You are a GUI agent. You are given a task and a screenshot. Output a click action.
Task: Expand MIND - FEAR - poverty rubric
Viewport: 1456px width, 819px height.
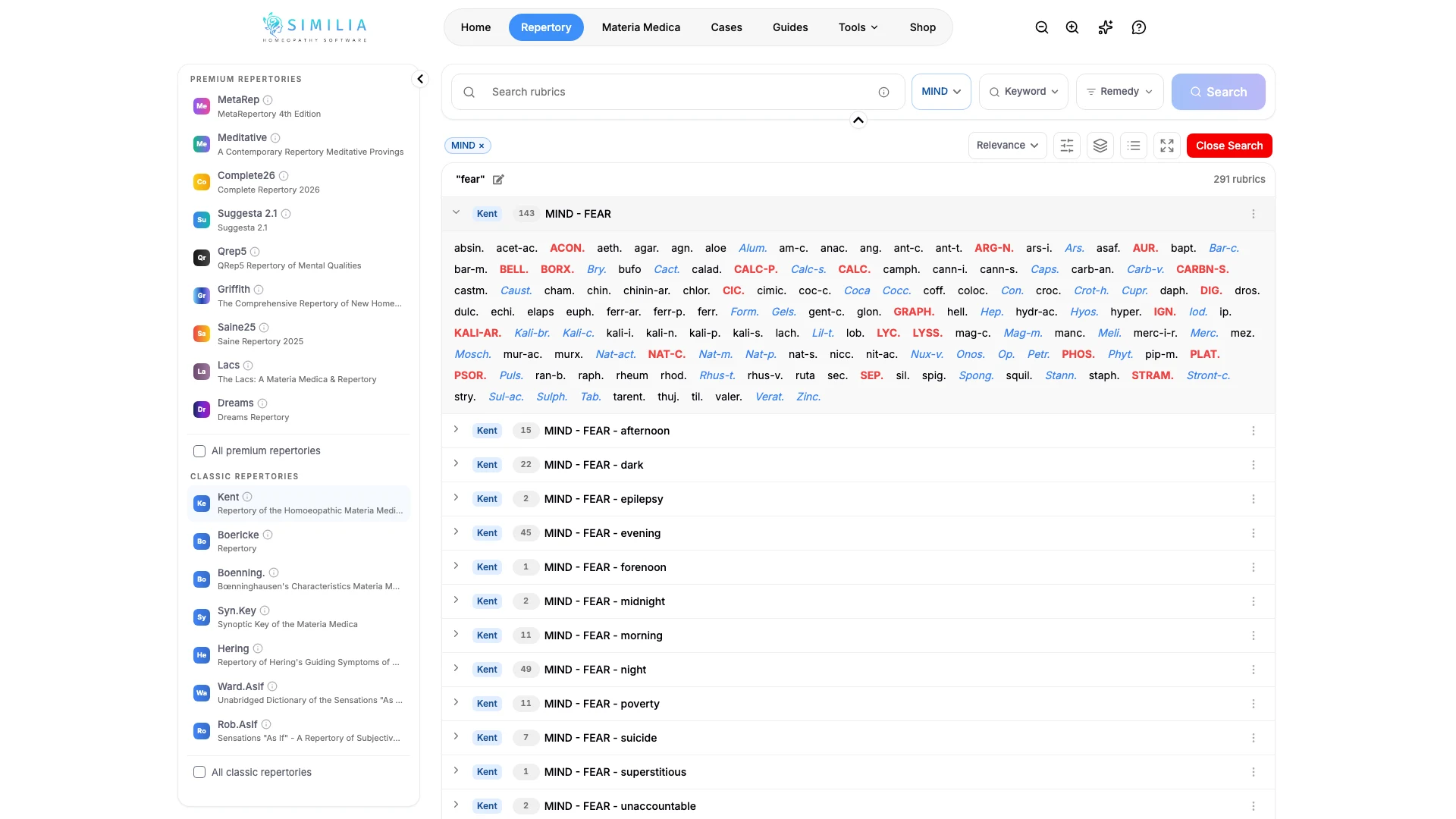[x=457, y=703]
